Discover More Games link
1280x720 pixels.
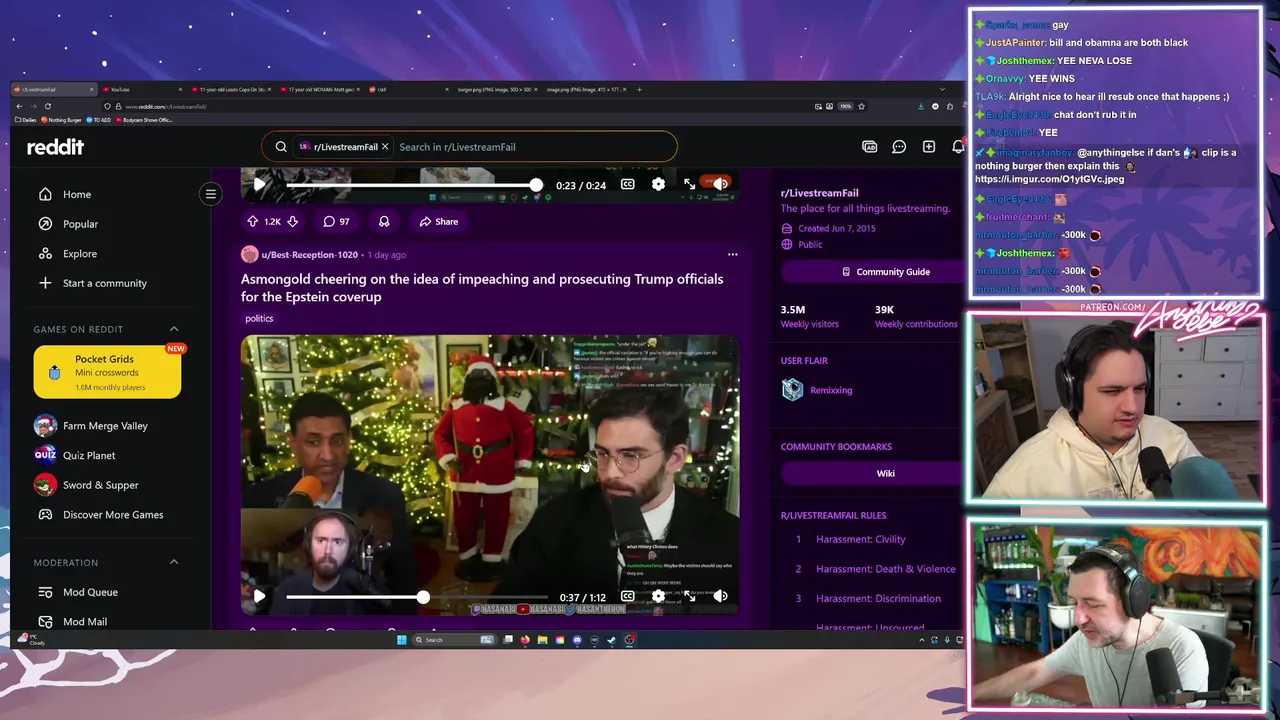click(113, 515)
